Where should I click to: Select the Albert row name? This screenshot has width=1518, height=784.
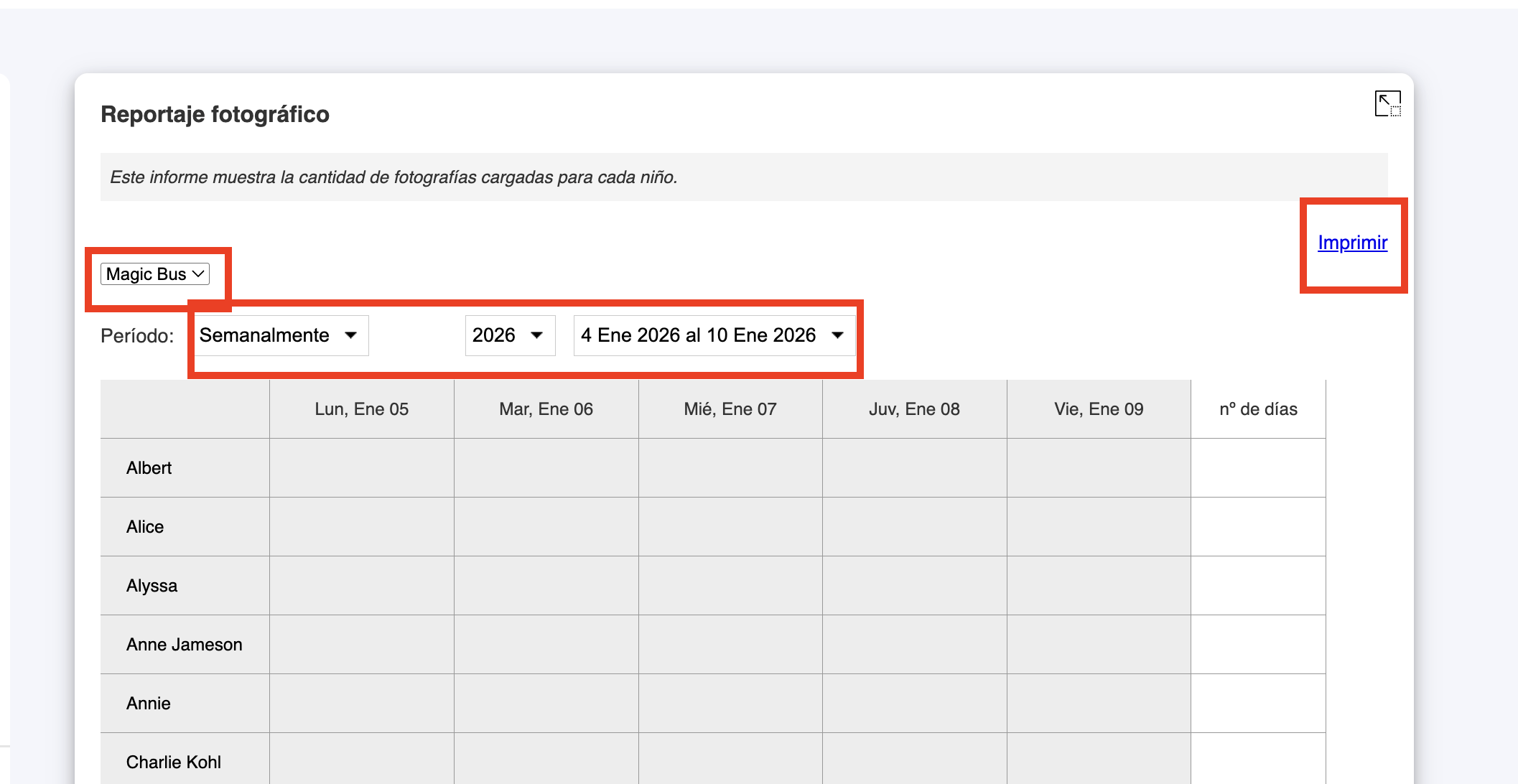coord(149,468)
